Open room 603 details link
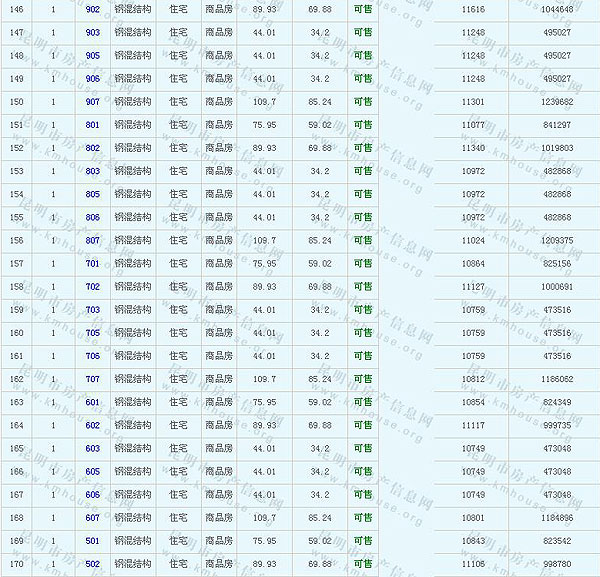Viewport: 600px width, 577px height. click(x=93, y=448)
